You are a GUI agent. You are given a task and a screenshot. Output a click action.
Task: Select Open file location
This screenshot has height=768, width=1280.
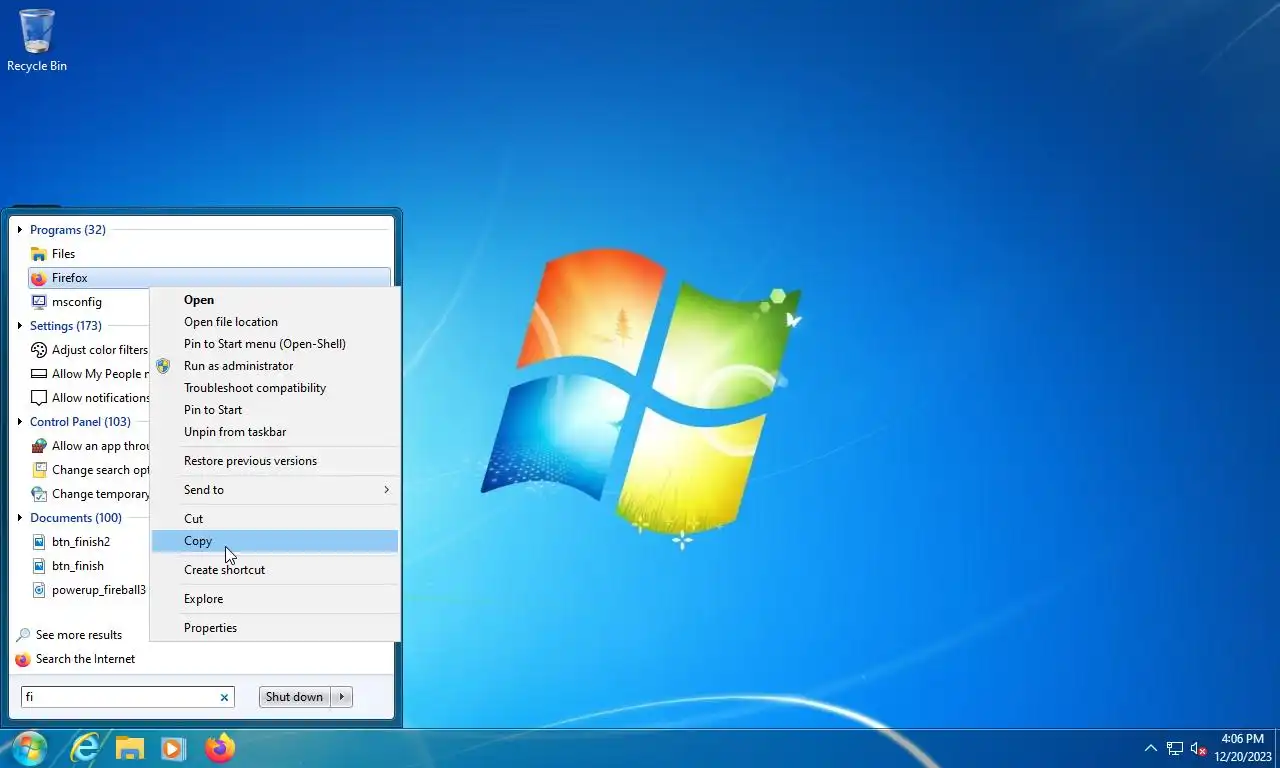275,322
